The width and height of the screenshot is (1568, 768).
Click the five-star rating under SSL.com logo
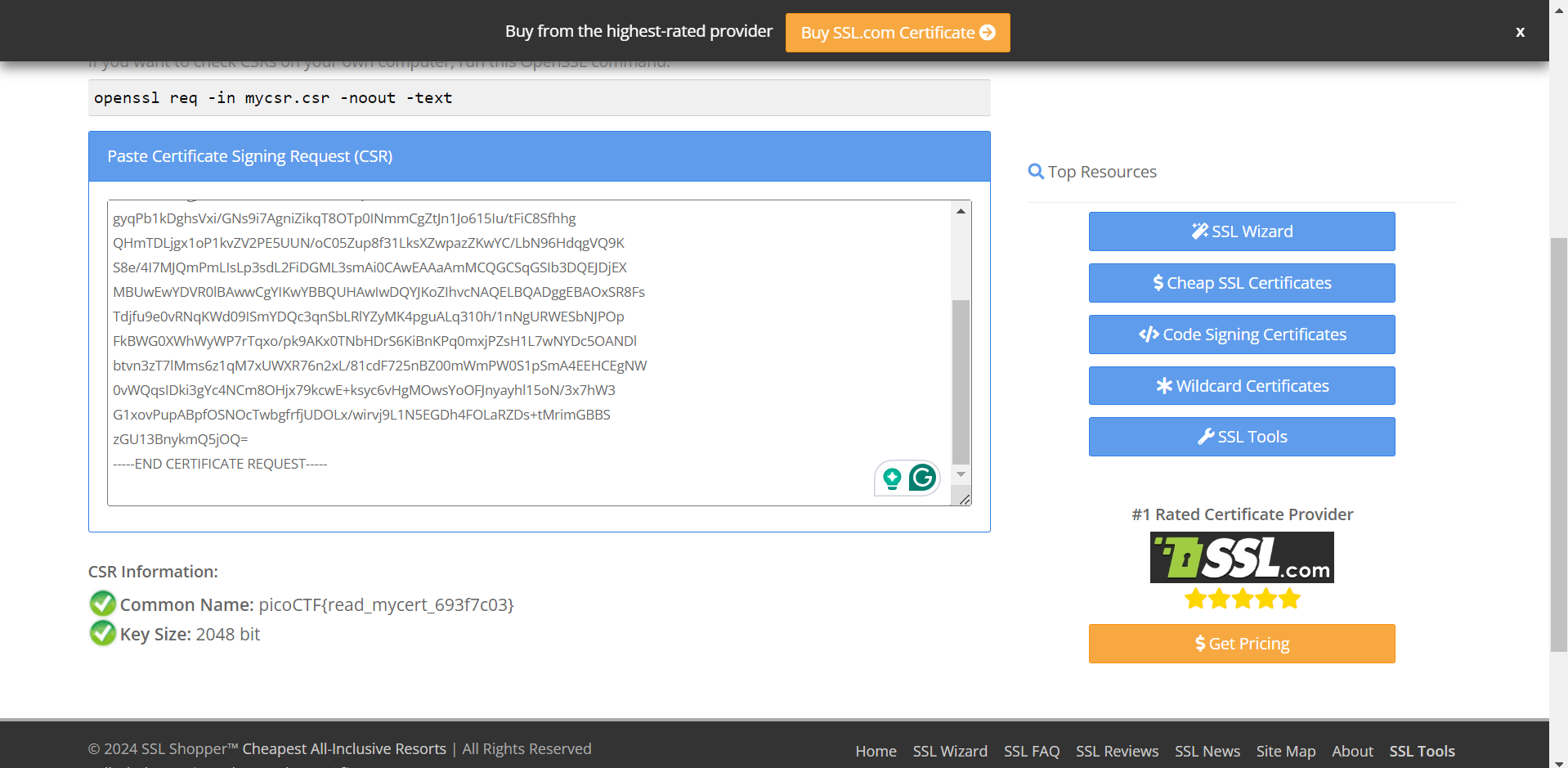point(1243,599)
